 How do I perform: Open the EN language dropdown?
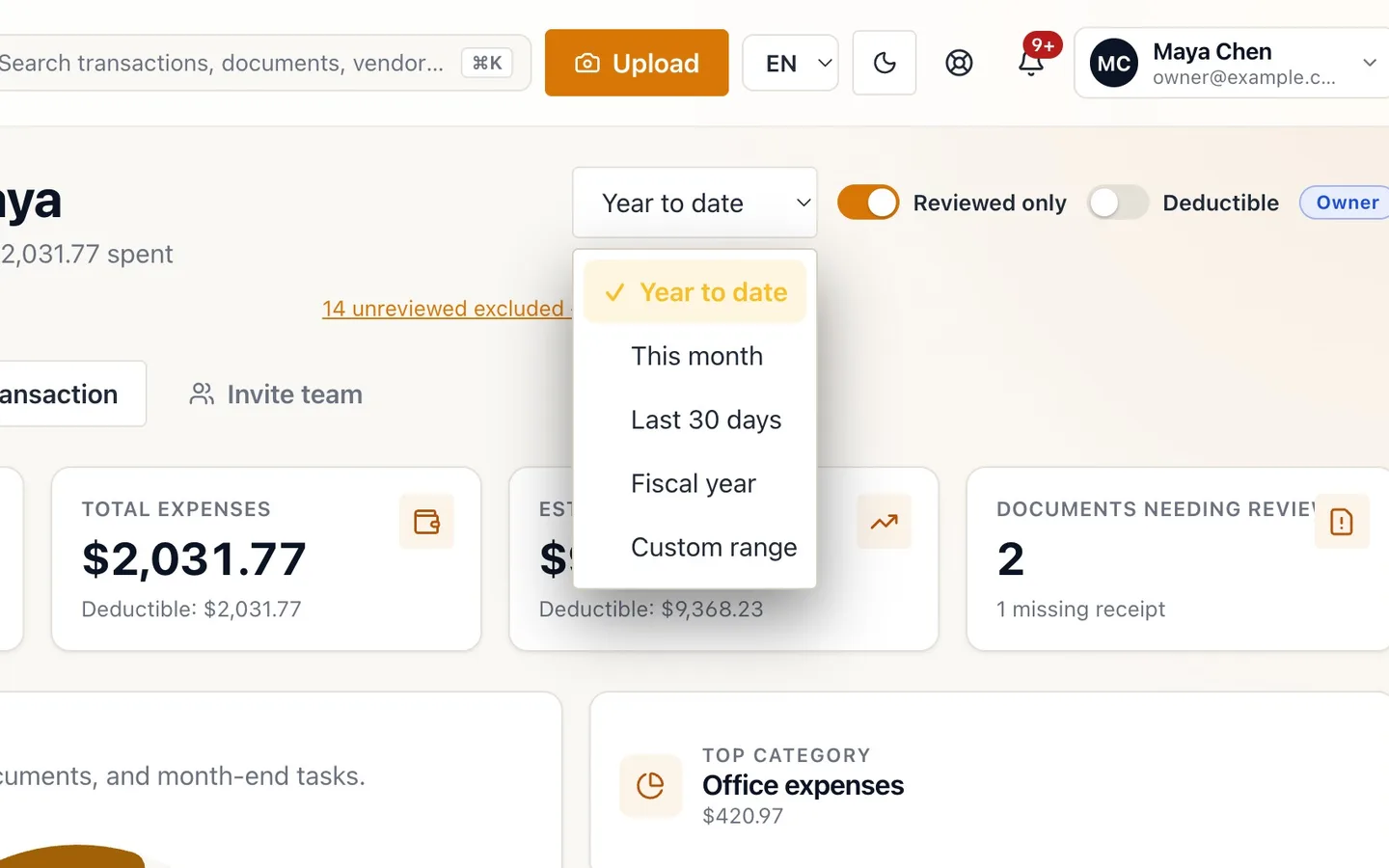coord(790,63)
